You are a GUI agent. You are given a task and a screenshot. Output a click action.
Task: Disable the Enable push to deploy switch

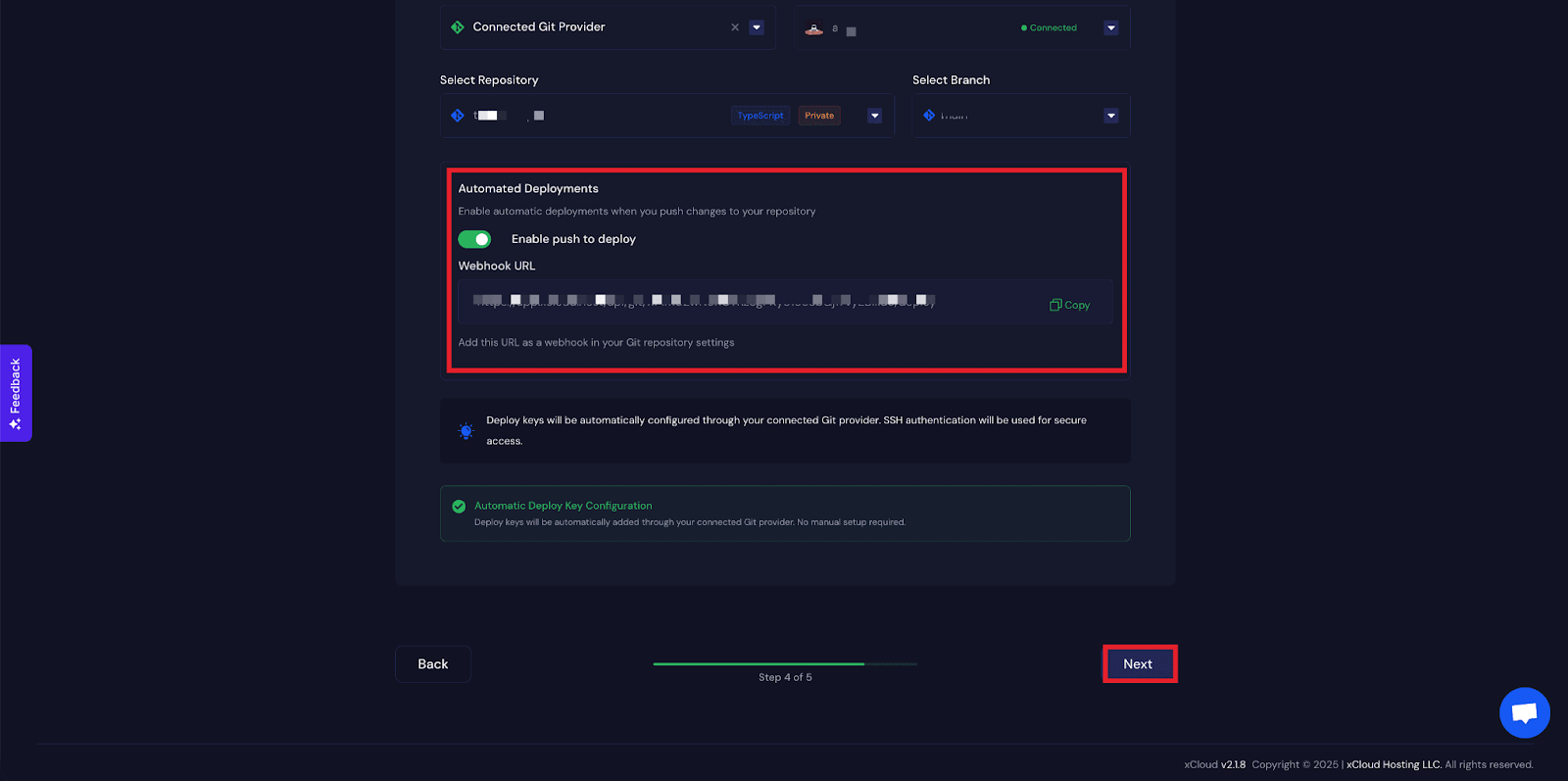474,238
